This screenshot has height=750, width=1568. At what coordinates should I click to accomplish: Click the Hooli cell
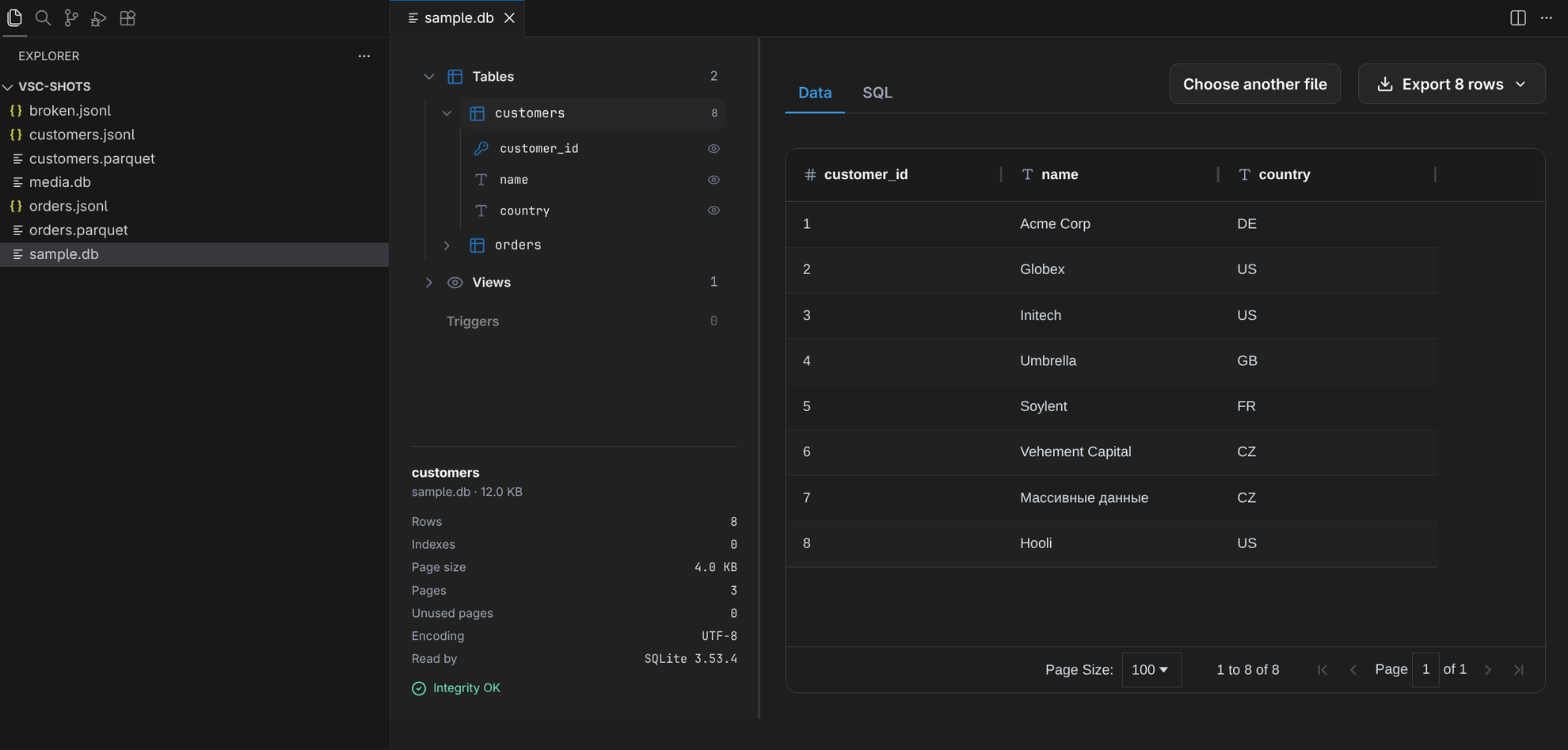[1110, 543]
